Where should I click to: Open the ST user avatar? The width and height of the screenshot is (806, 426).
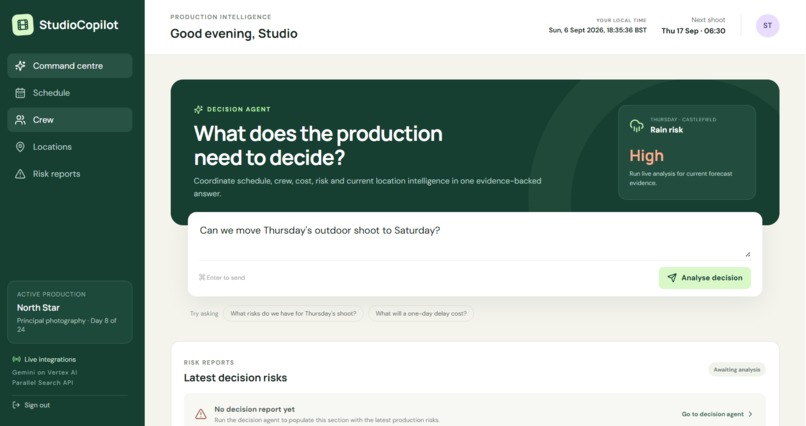click(767, 26)
